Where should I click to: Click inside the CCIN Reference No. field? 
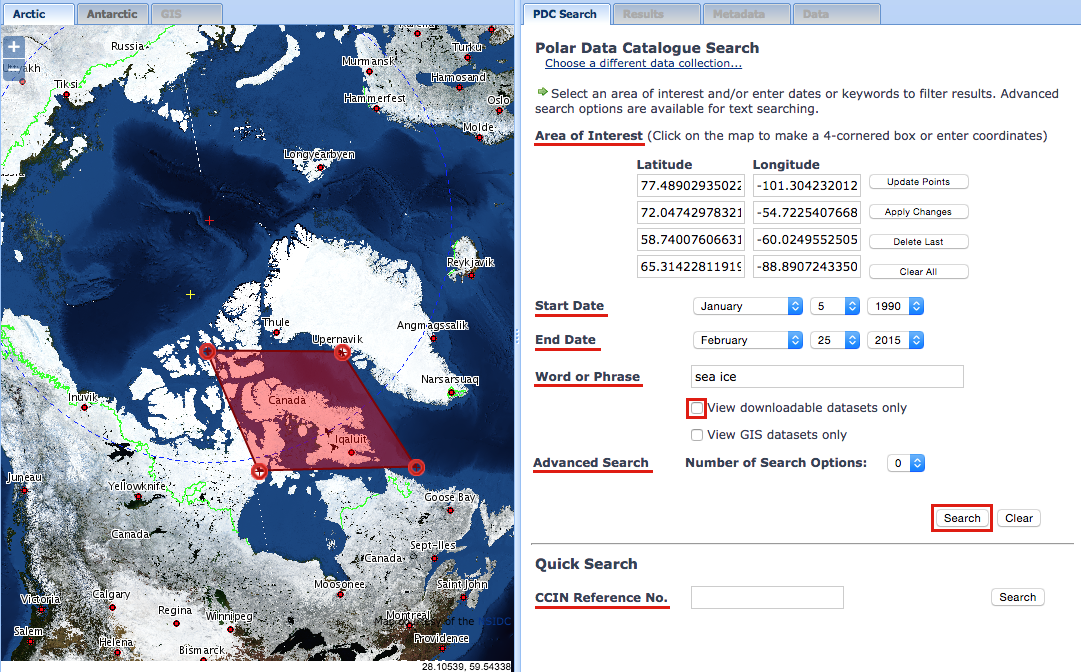click(767, 597)
